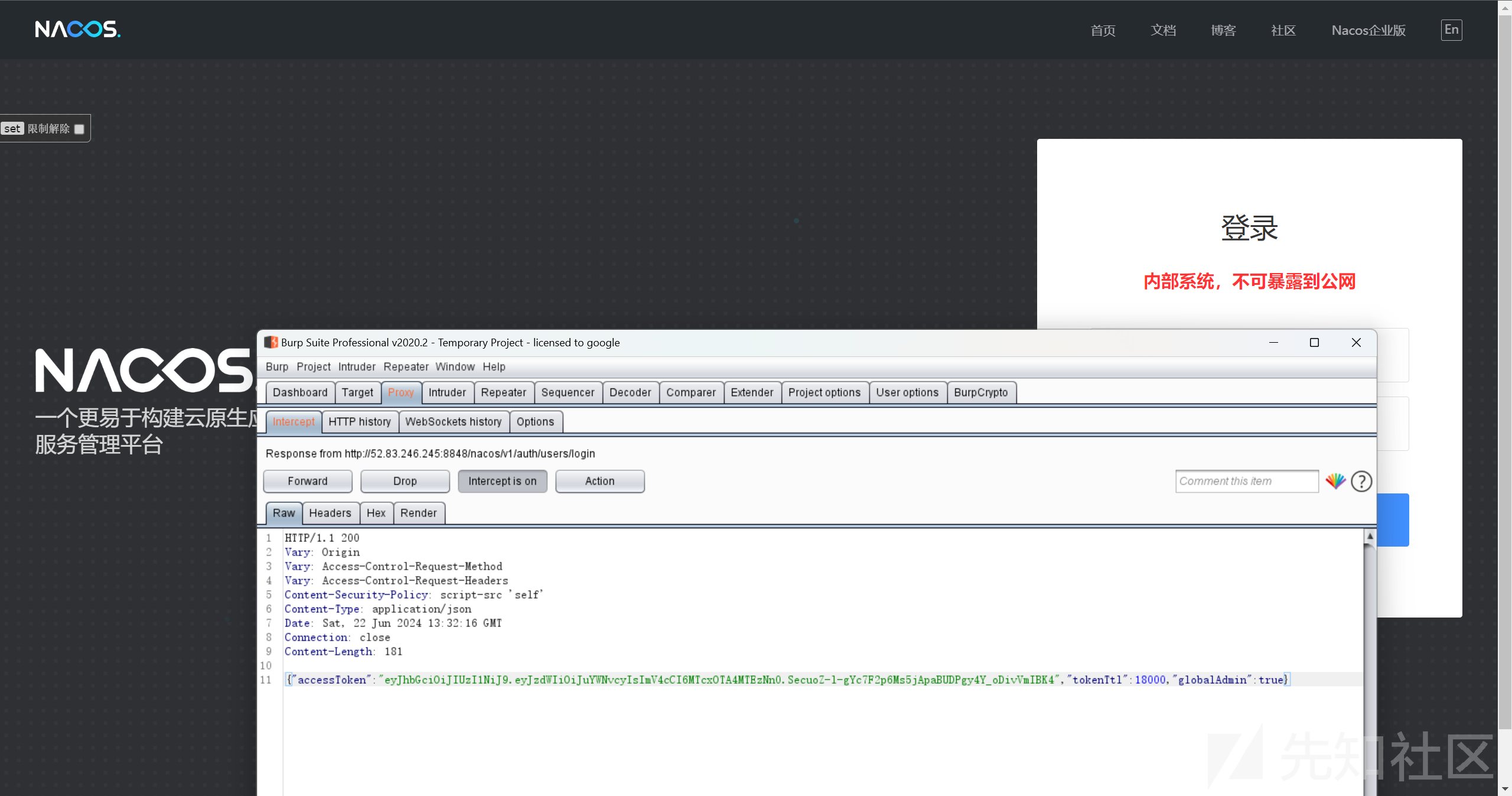Click the Content-Type: application/json line

pos(378,609)
